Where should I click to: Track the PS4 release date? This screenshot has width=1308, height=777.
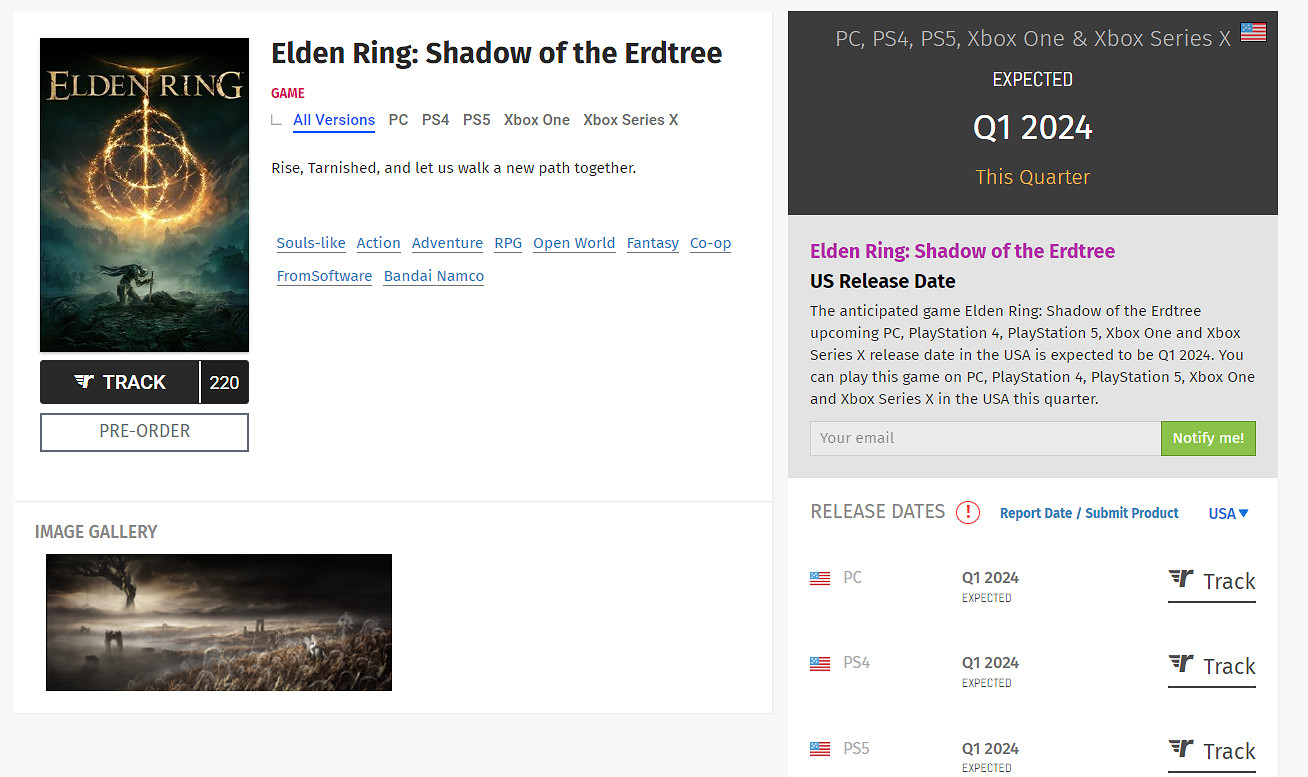(1211, 667)
